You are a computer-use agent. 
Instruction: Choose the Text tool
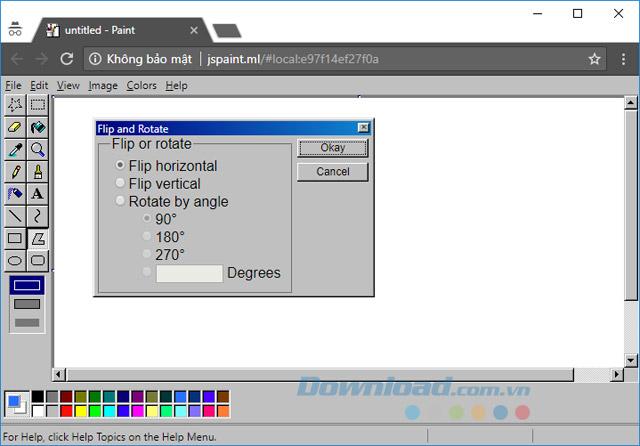(37, 193)
